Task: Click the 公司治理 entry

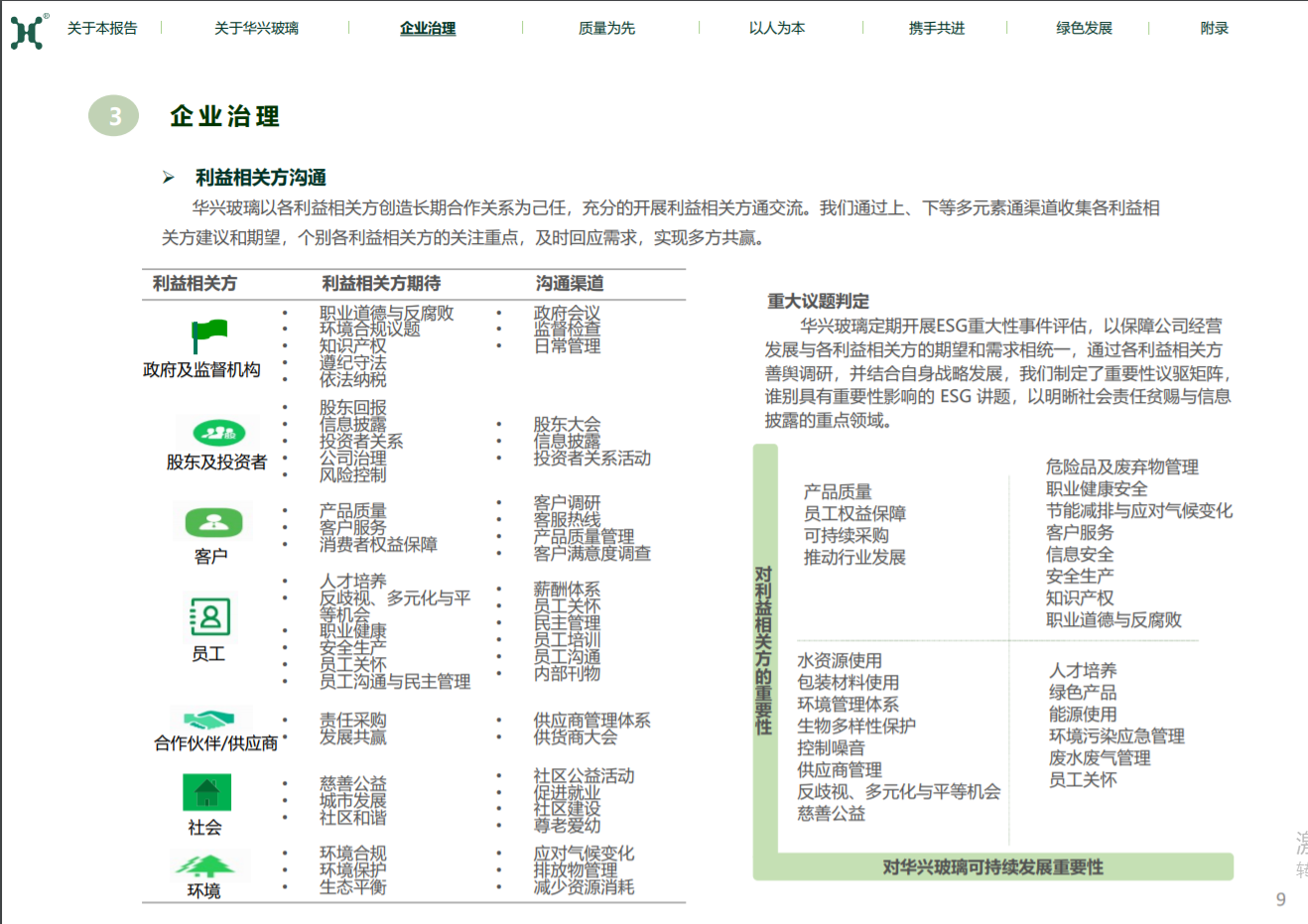Action: coord(353,459)
